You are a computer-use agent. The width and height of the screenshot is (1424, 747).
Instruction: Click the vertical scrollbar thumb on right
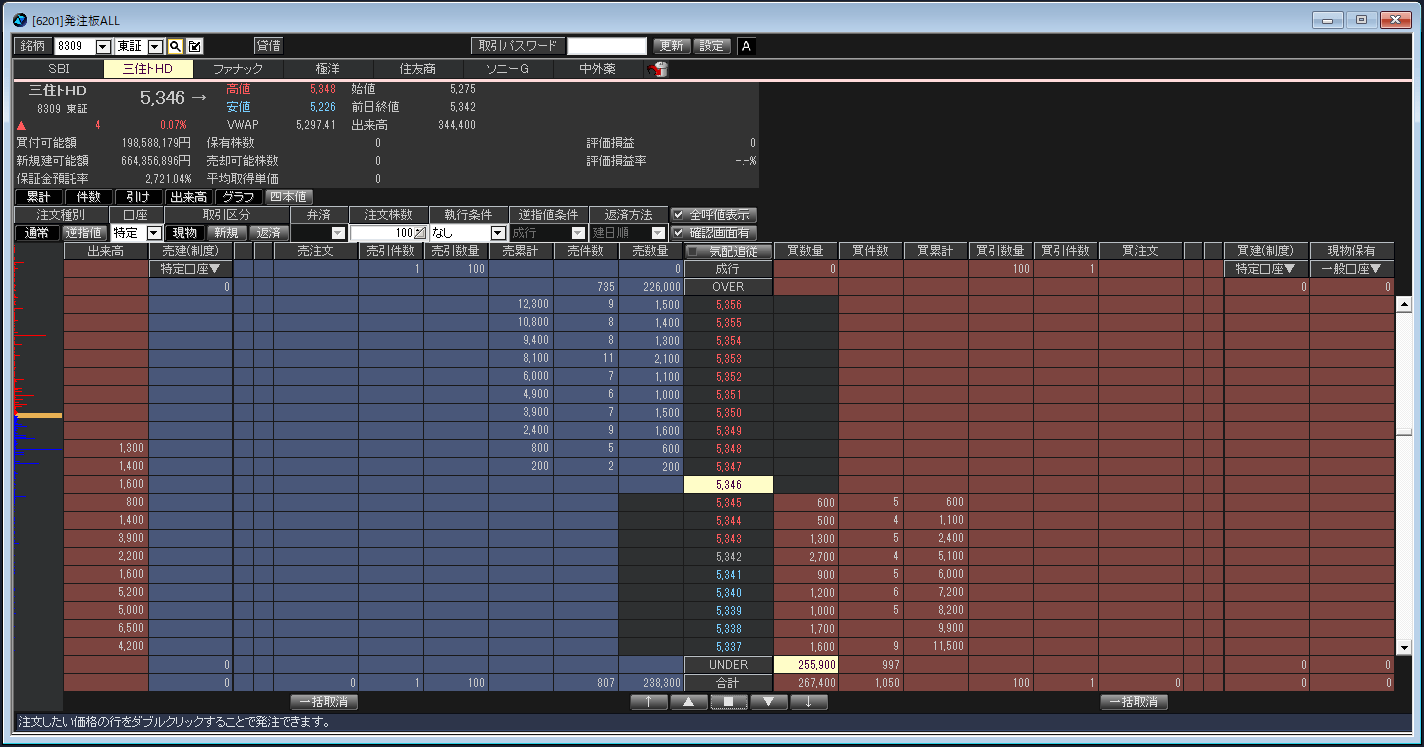tap(1404, 432)
